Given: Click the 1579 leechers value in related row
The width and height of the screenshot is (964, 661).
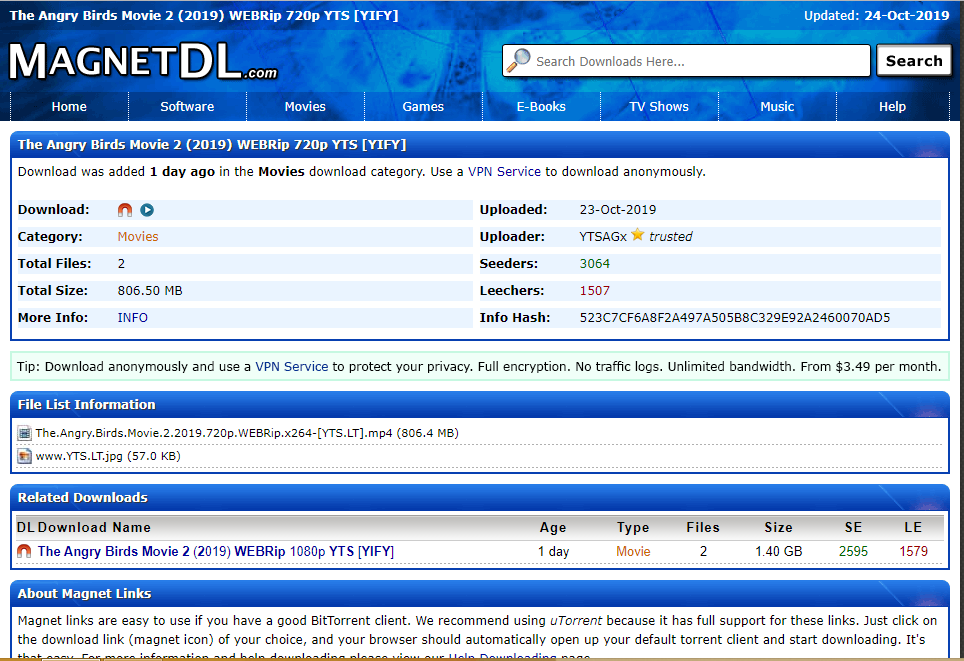Looking at the screenshot, I should 914,552.
